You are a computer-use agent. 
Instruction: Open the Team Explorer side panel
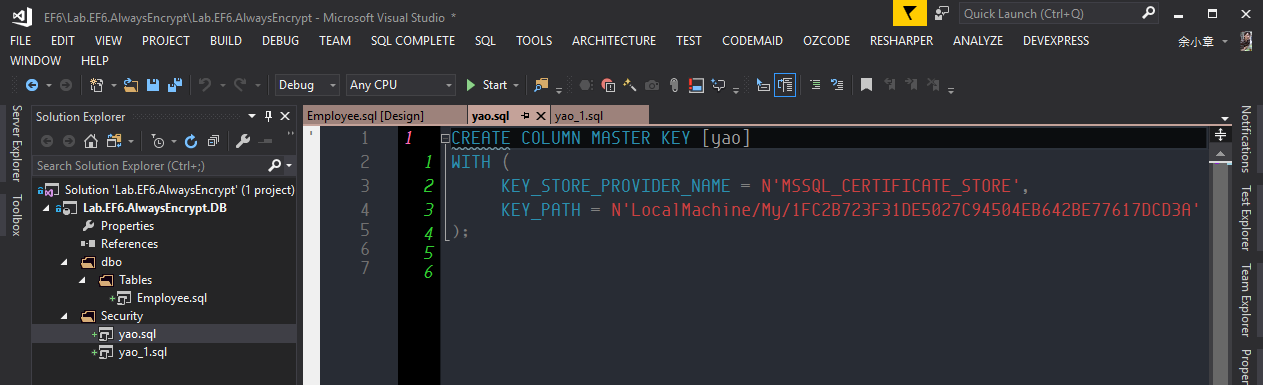1246,301
